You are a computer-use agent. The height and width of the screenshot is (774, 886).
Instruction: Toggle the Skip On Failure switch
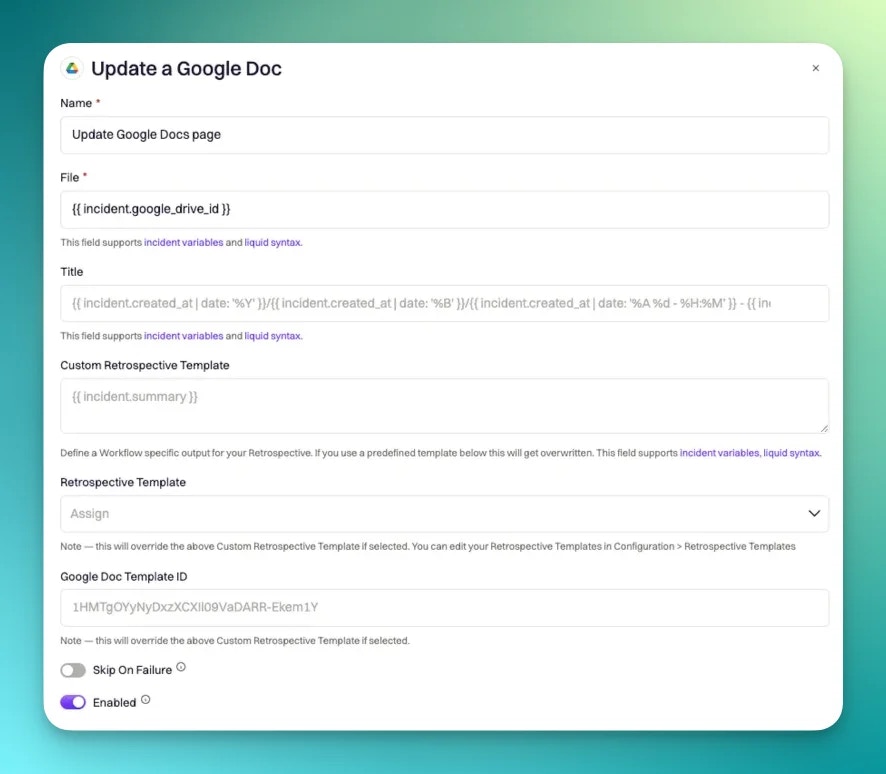pos(73,670)
